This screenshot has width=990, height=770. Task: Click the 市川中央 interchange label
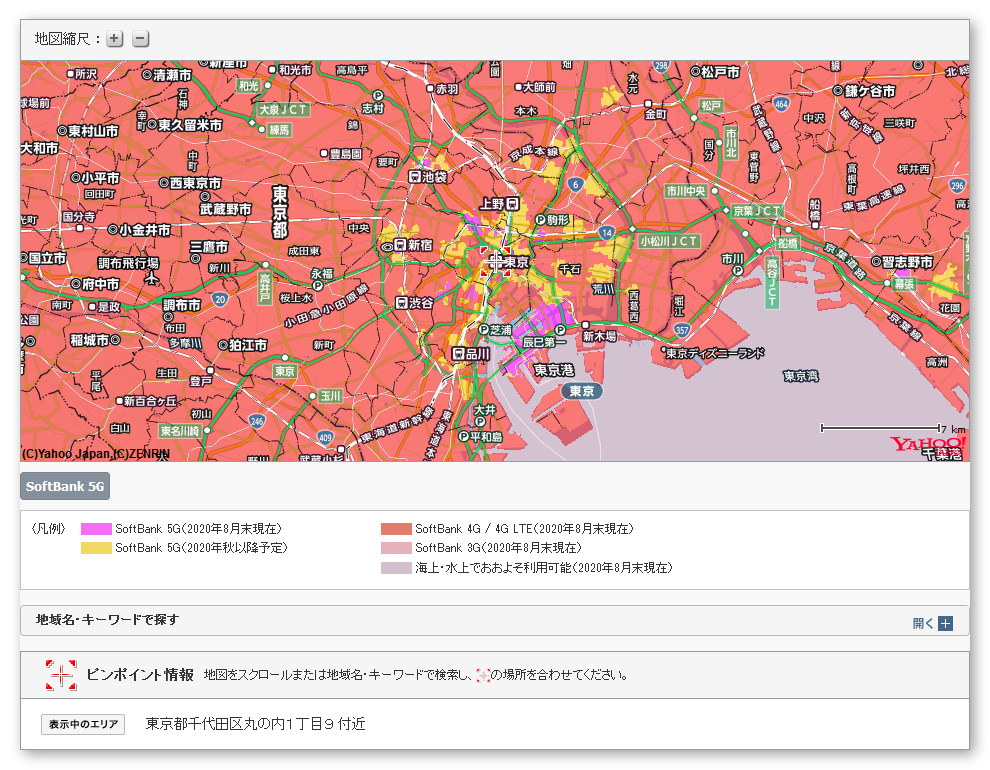pyautogui.click(x=686, y=191)
